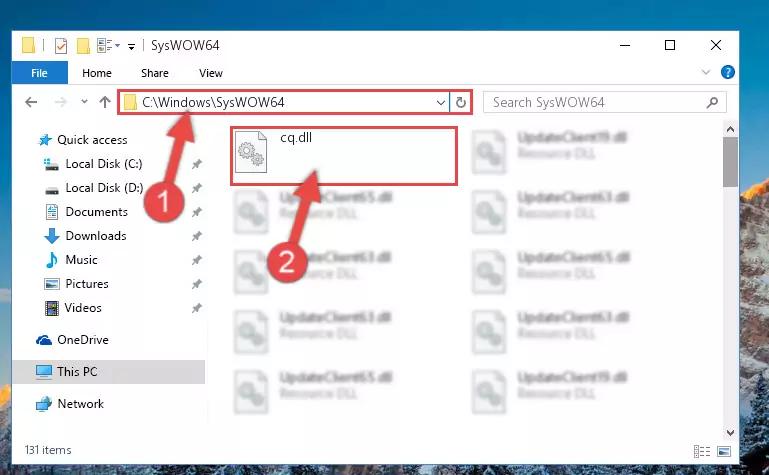Open the File menu tab
Viewport: 769px width, 475px height.
(x=39, y=73)
